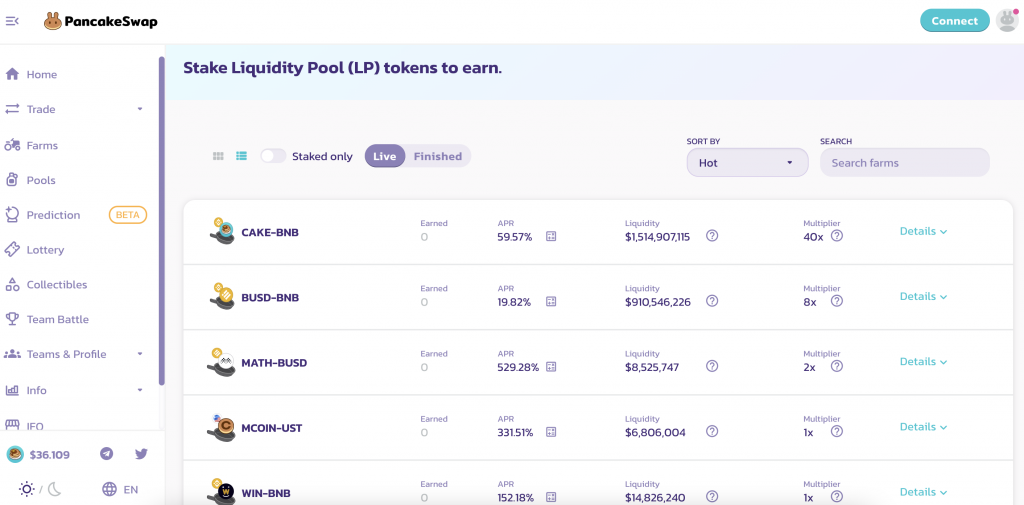Show multiplier help for MCOIN-UST
Viewport: 1024px width, 505px height.
click(837, 431)
